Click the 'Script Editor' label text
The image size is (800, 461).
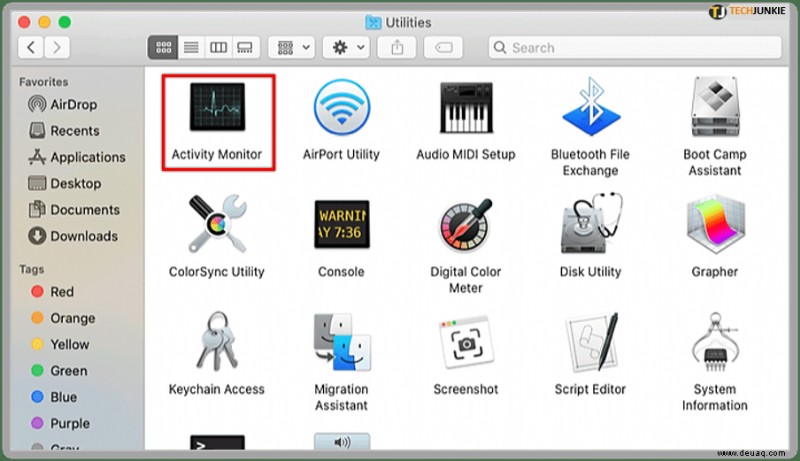pyautogui.click(x=590, y=390)
